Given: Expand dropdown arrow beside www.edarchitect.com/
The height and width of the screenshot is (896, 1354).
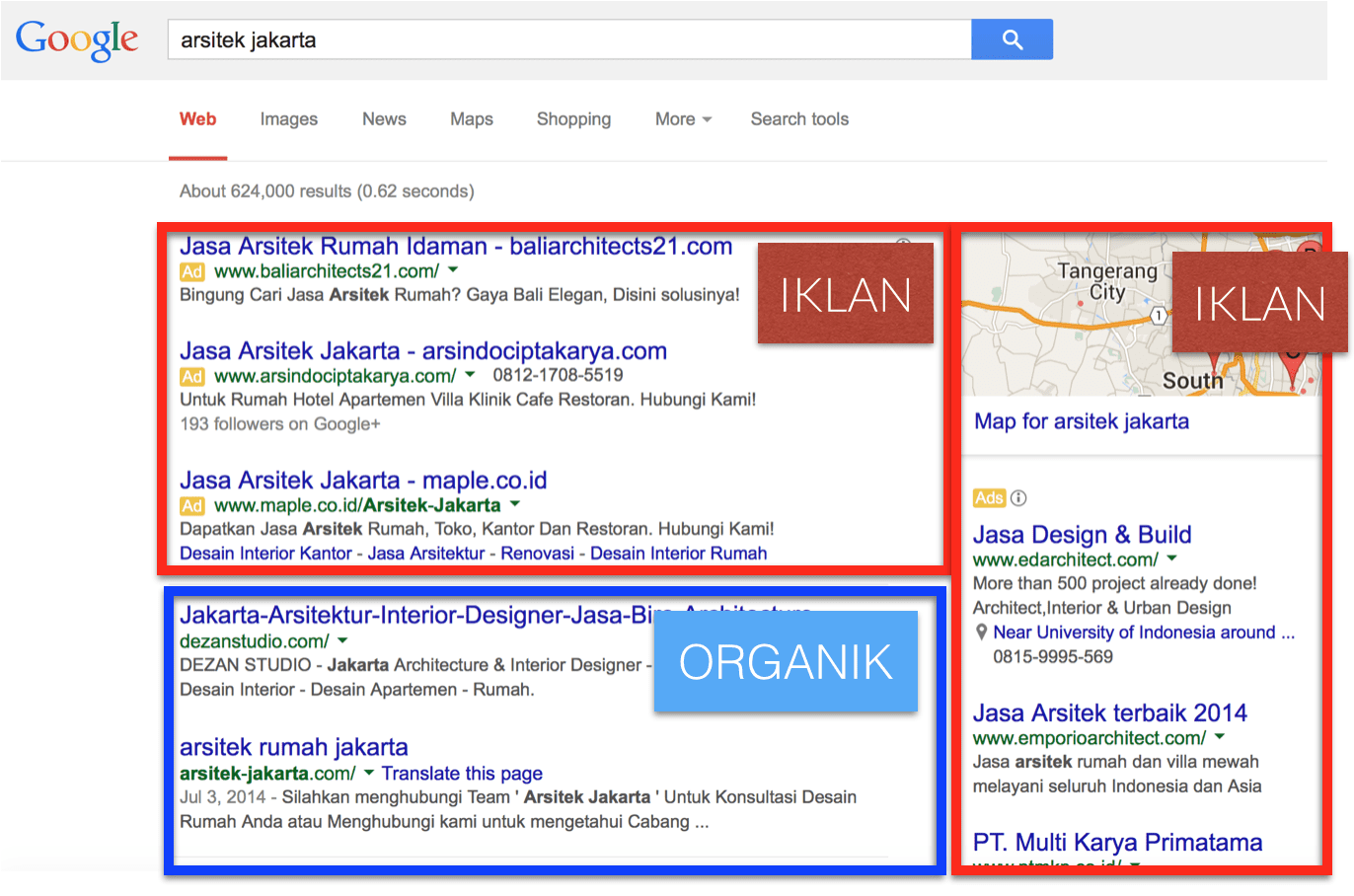Looking at the screenshot, I should point(1172,559).
